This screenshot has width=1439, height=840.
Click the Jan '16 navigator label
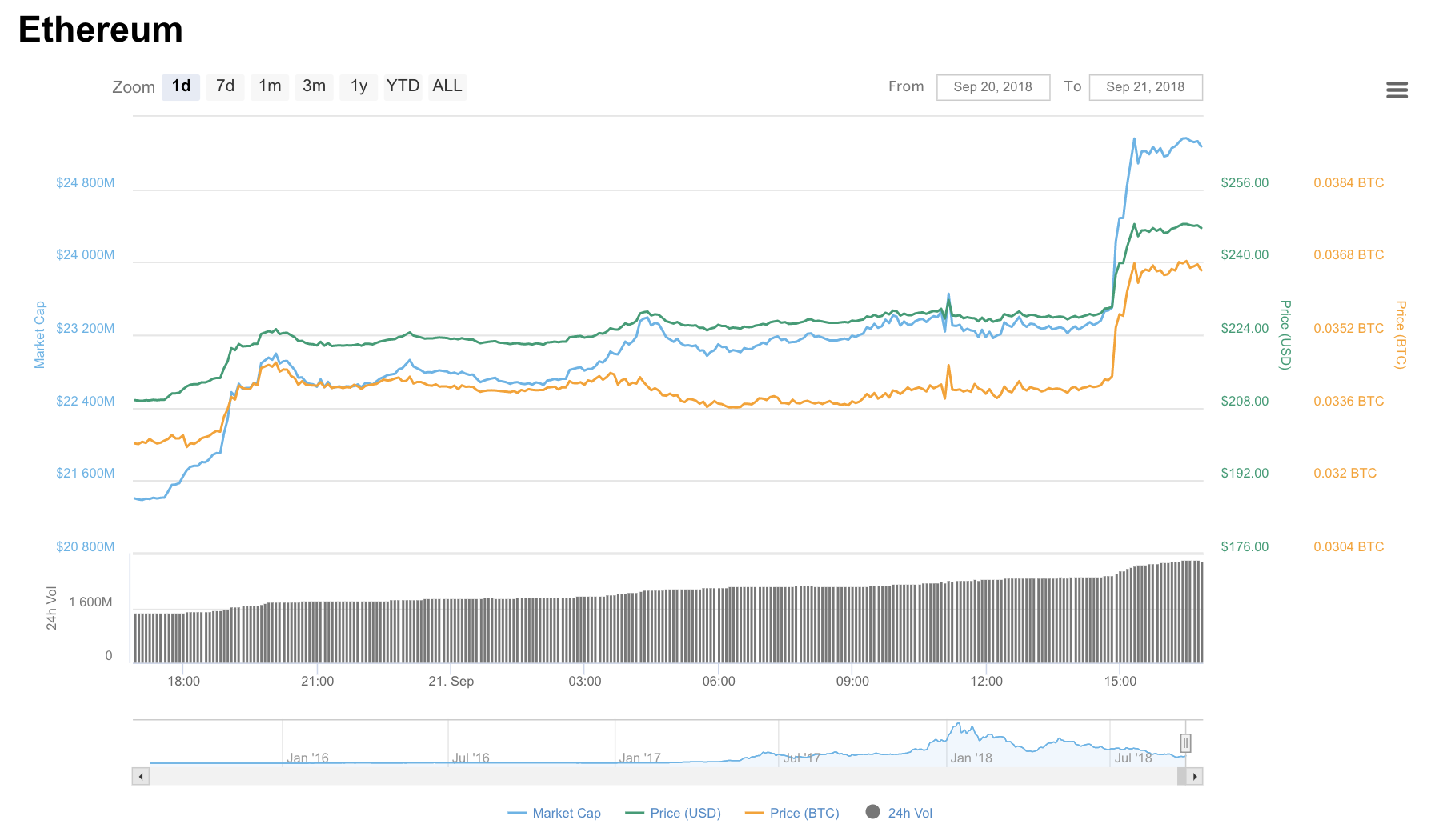pos(307,758)
